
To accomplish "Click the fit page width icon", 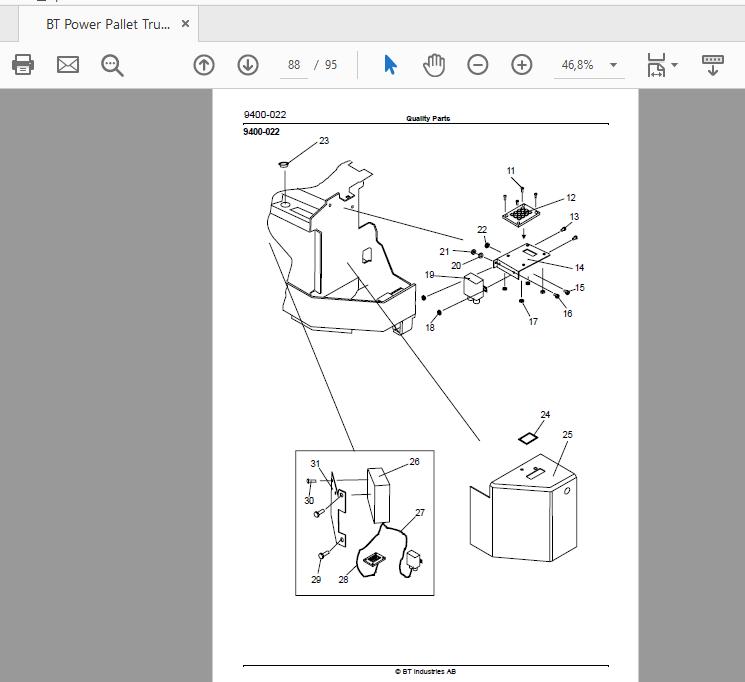I will [x=656, y=65].
